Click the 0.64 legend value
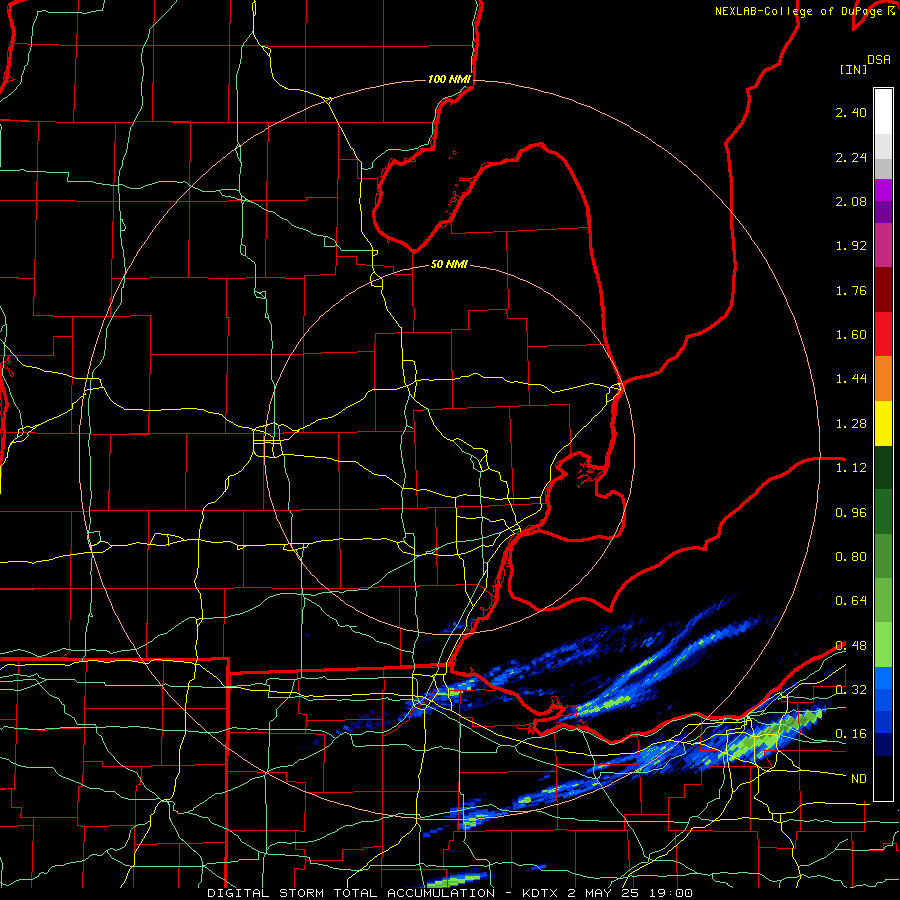The image size is (900, 900). coord(851,601)
